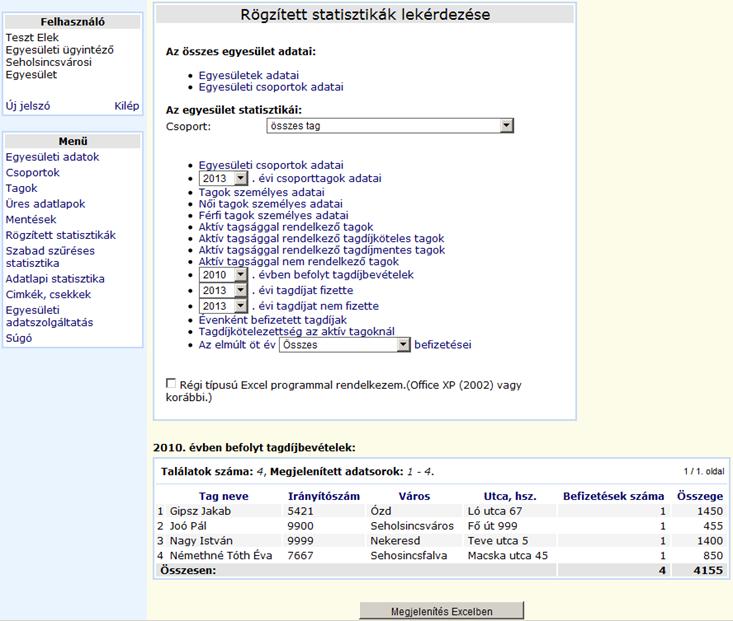Open the Súgó help menu item
Image resolution: width=733 pixels, height=621 pixels.
19,338
